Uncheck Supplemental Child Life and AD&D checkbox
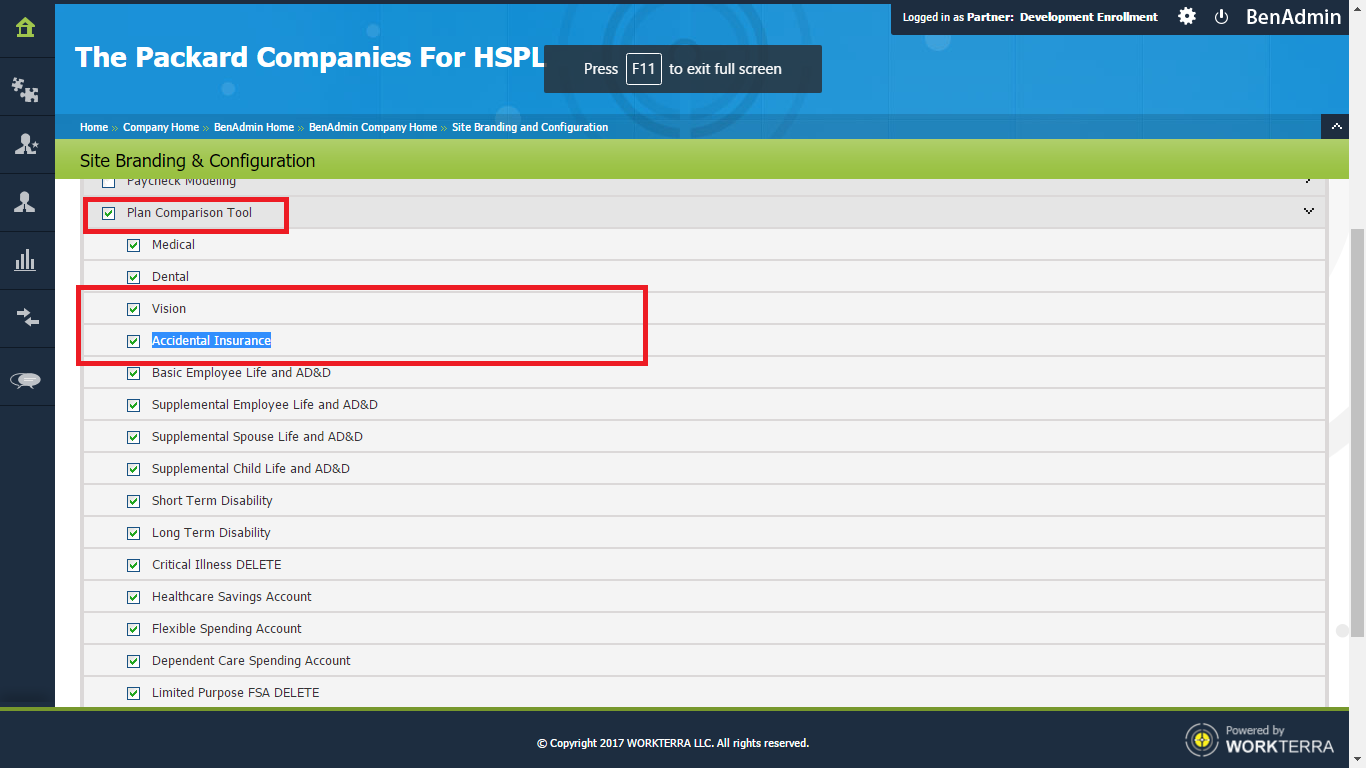This screenshot has height=768, width=1366. pyautogui.click(x=134, y=469)
